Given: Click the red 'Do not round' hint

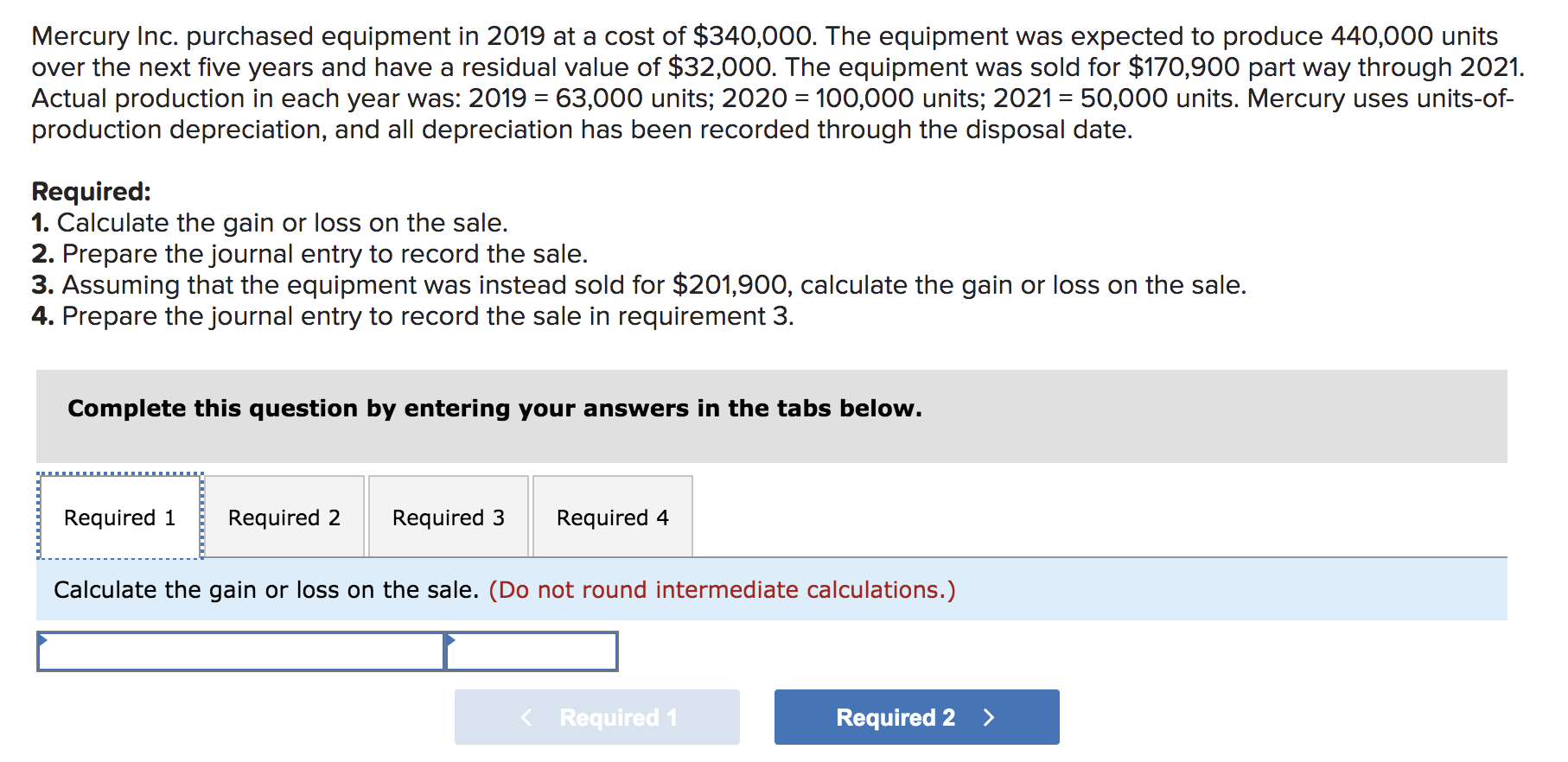Looking at the screenshot, I should click(722, 590).
